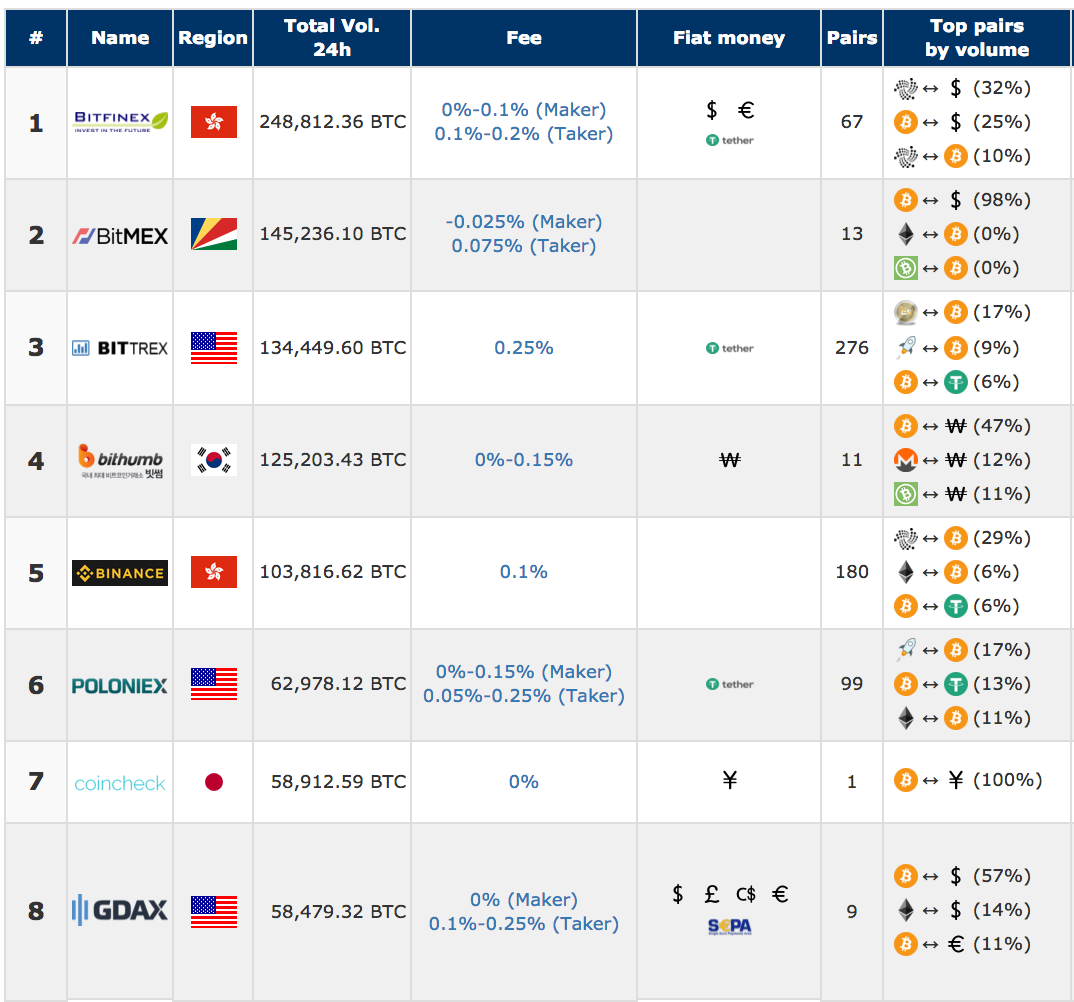Screen dimensions: 1074x1002
Task: Click the tether logo in Bittrex row
Action: (x=729, y=348)
